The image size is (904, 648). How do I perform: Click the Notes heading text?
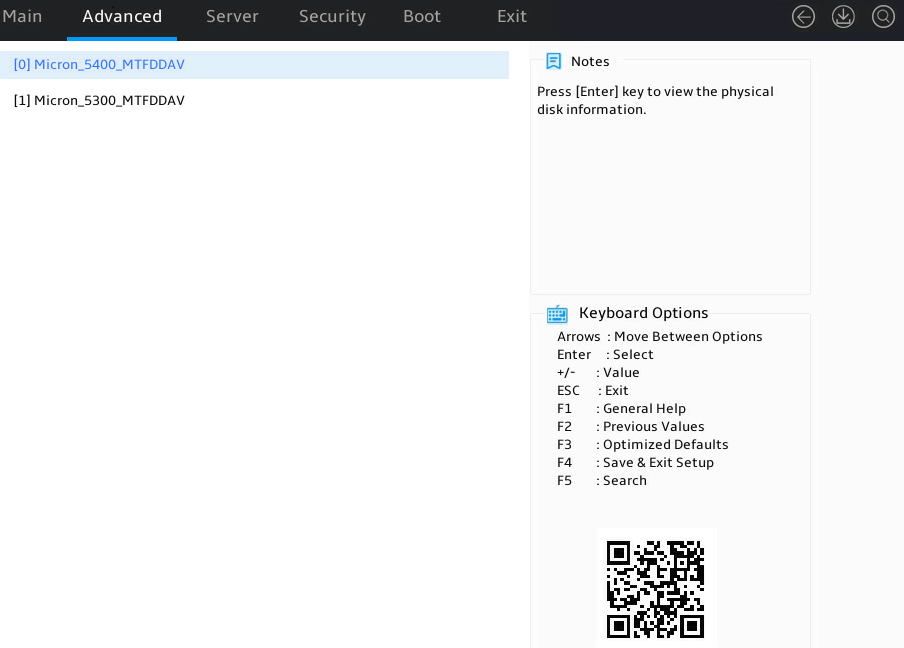click(x=590, y=62)
